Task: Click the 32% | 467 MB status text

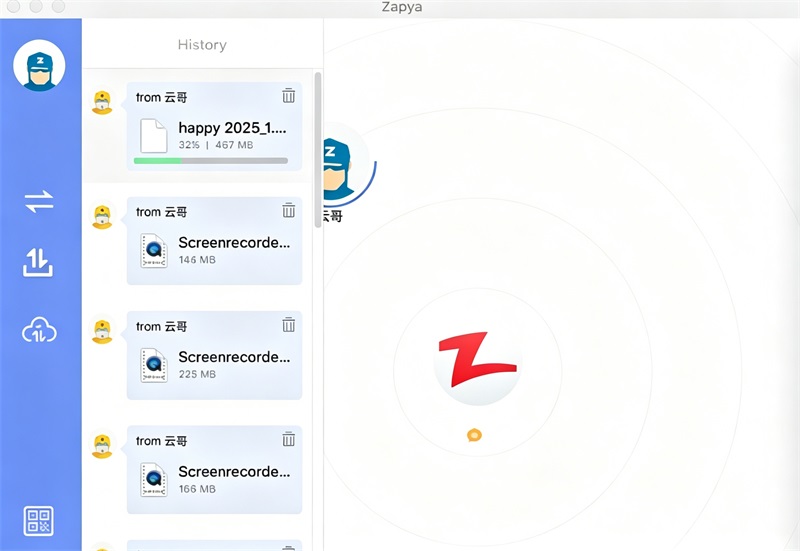Action: point(216,145)
